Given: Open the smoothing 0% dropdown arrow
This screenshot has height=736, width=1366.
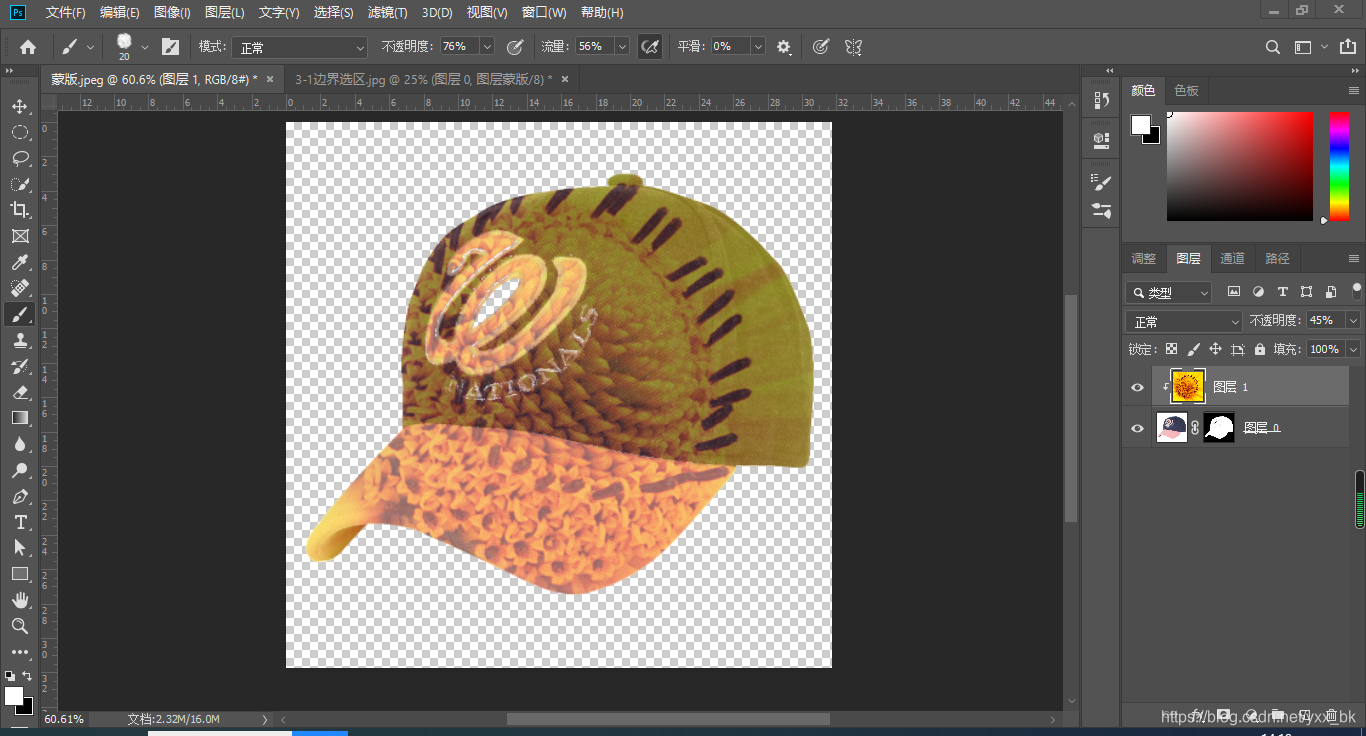Looking at the screenshot, I should pyautogui.click(x=758, y=47).
